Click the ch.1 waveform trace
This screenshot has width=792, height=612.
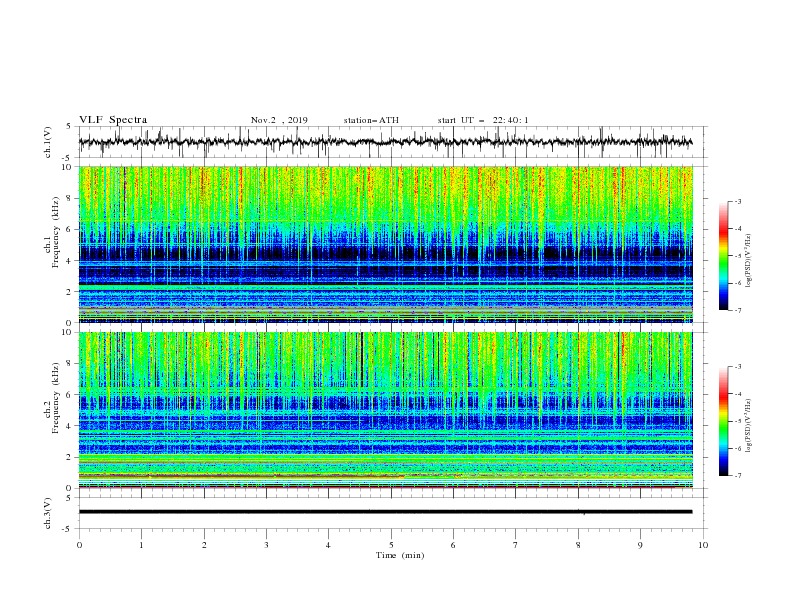click(385, 142)
